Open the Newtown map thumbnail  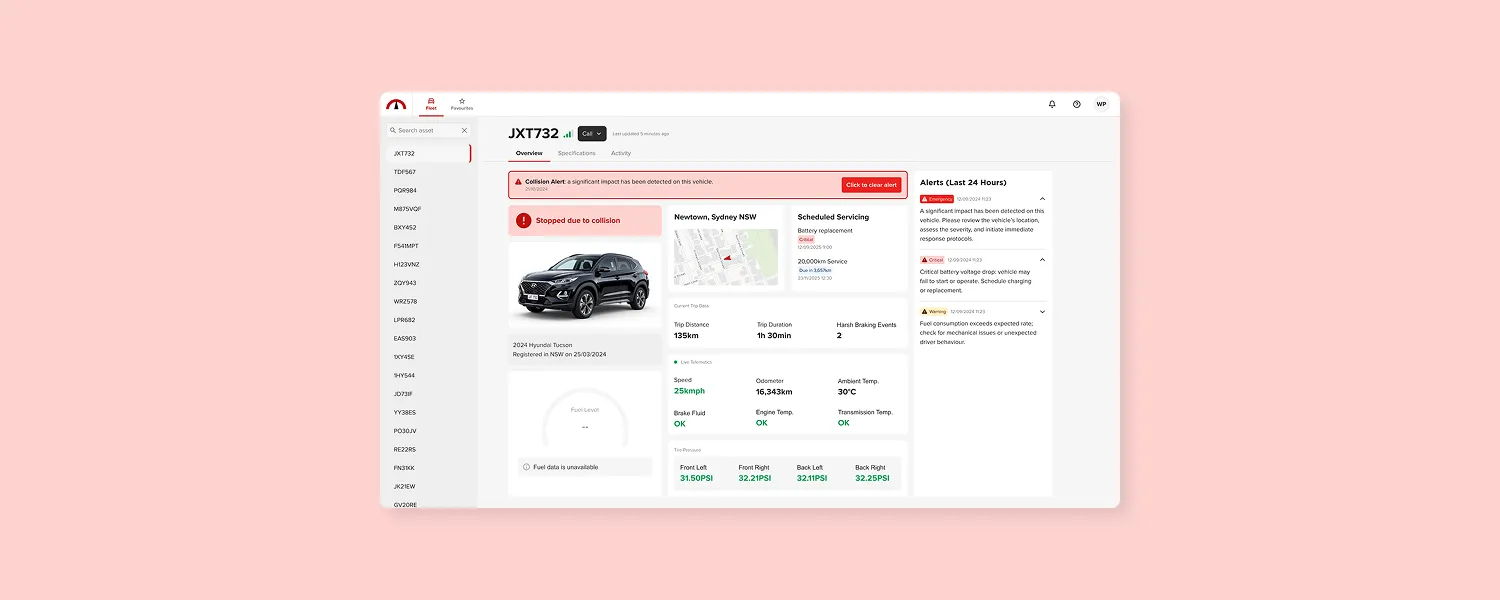[726, 257]
